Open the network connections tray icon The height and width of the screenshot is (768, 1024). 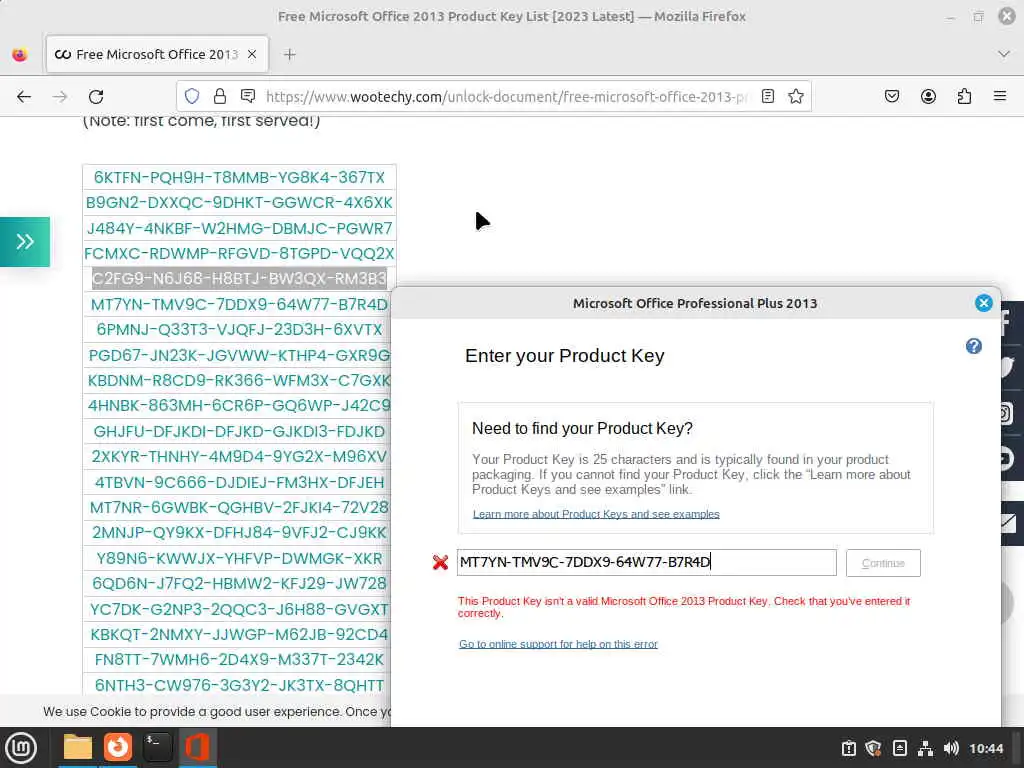pyautogui.click(x=925, y=748)
